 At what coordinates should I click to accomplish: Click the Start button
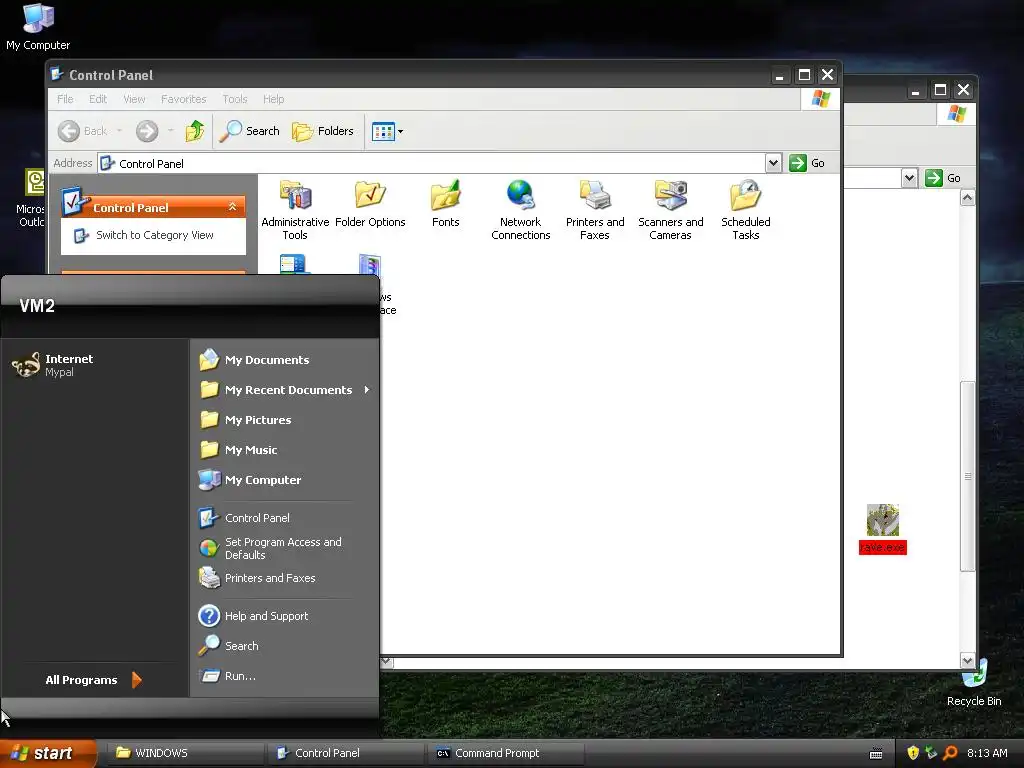point(47,753)
